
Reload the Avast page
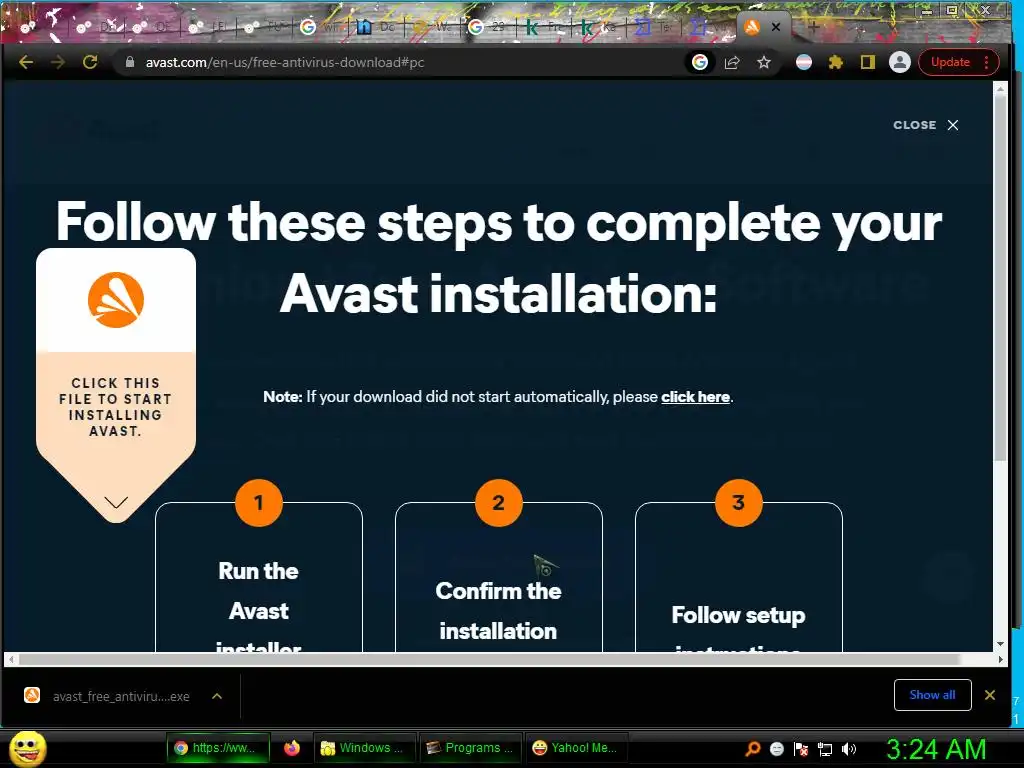click(x=90, y=62)
